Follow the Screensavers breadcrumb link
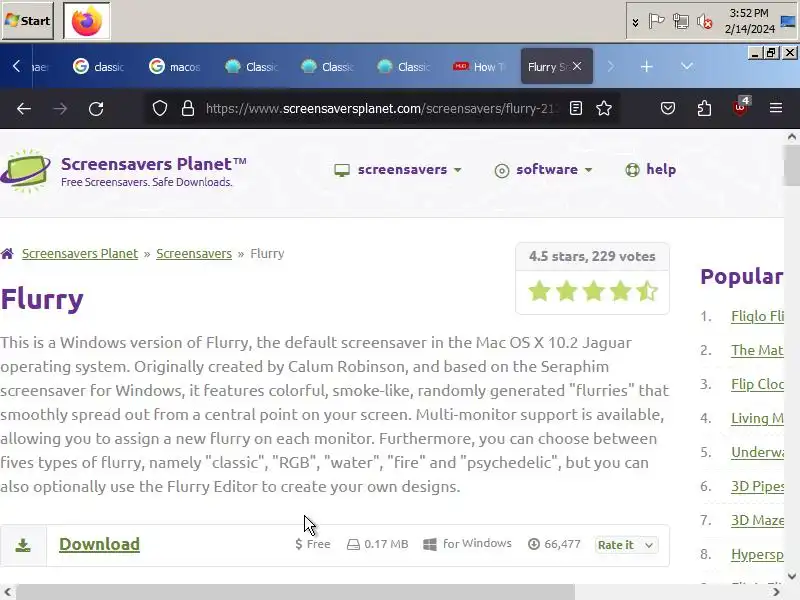Image resolution: width=800 pixels, height=600 pixels. [x=194, y=254]
